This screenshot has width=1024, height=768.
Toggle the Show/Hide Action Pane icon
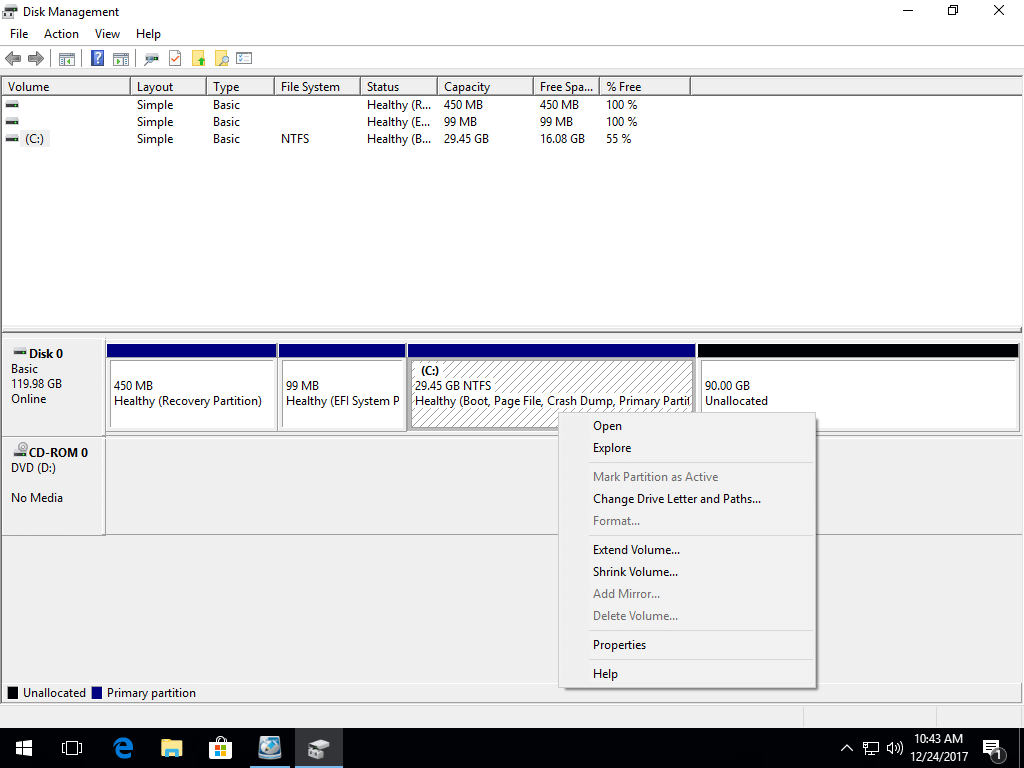(x=121, y=59)
